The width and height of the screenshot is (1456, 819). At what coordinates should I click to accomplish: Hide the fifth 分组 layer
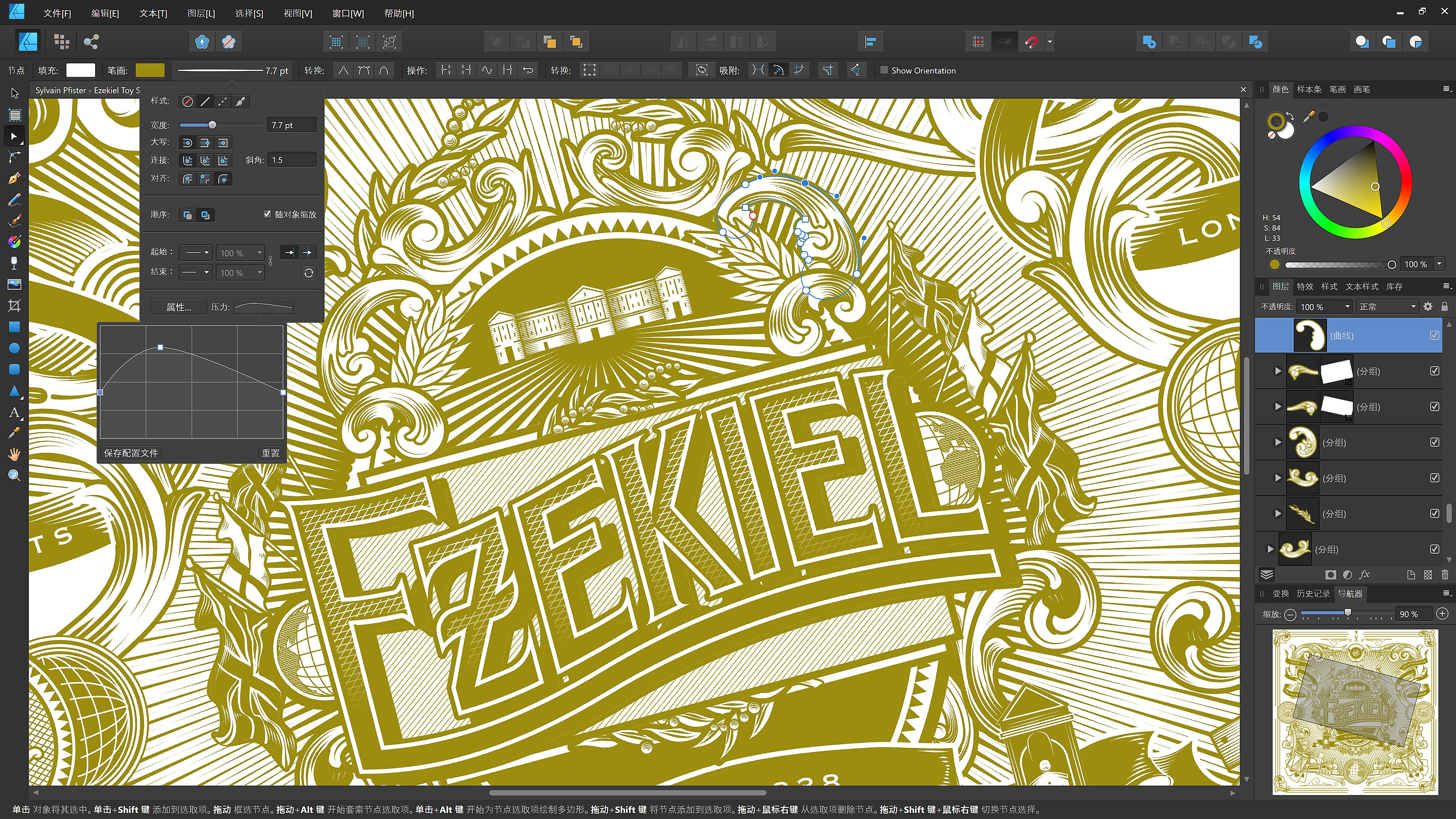1434,513
